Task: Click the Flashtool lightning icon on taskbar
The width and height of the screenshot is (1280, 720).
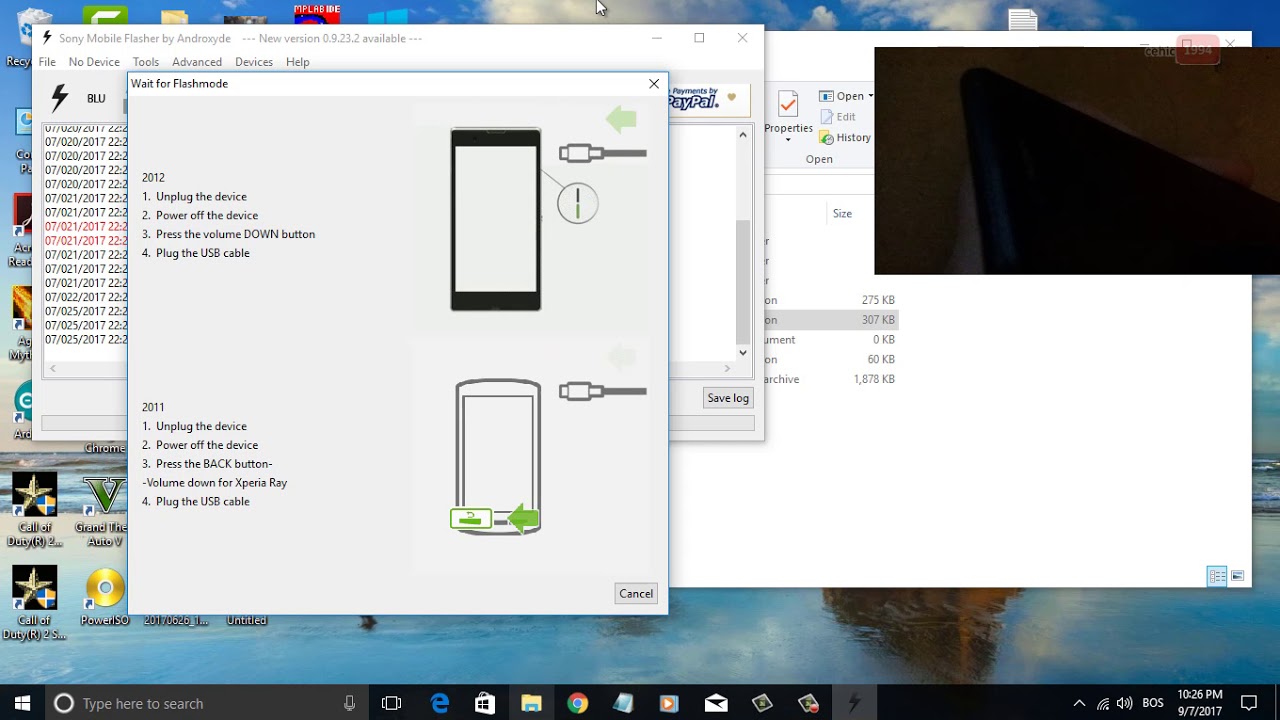Action: tap(854, 703)
